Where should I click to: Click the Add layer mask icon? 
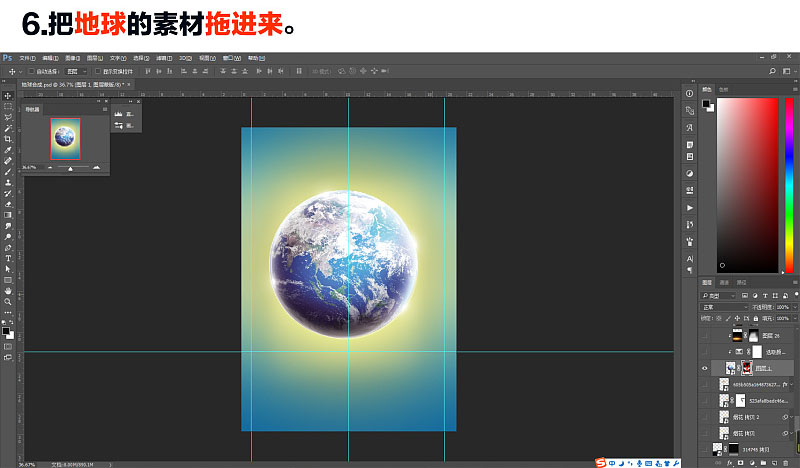[740, 463]
